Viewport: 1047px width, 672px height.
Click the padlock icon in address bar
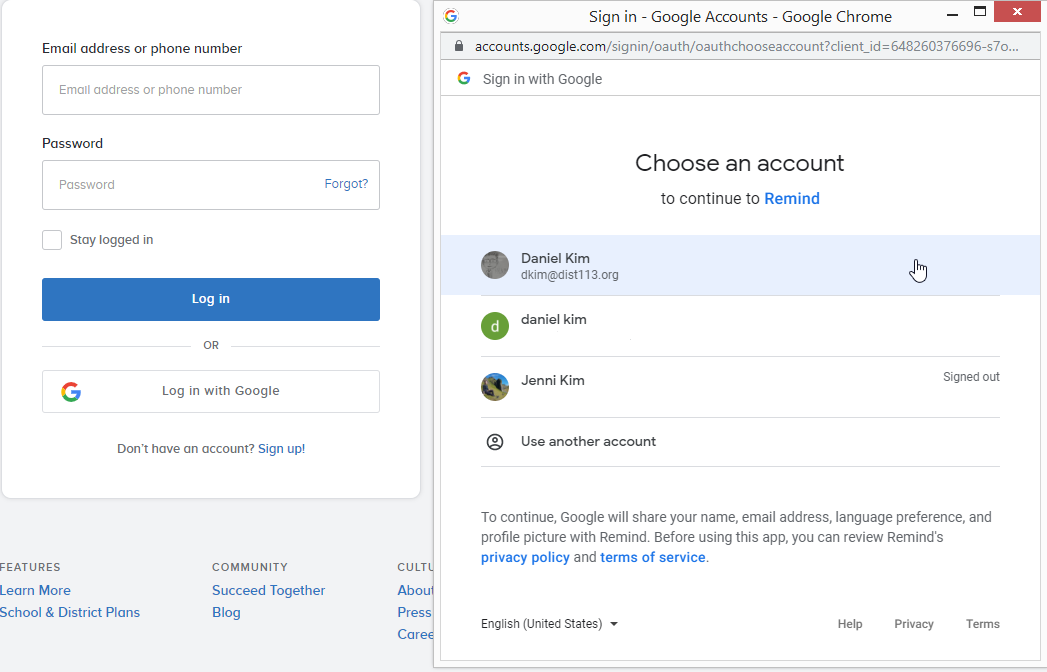(x=458, y=46)
